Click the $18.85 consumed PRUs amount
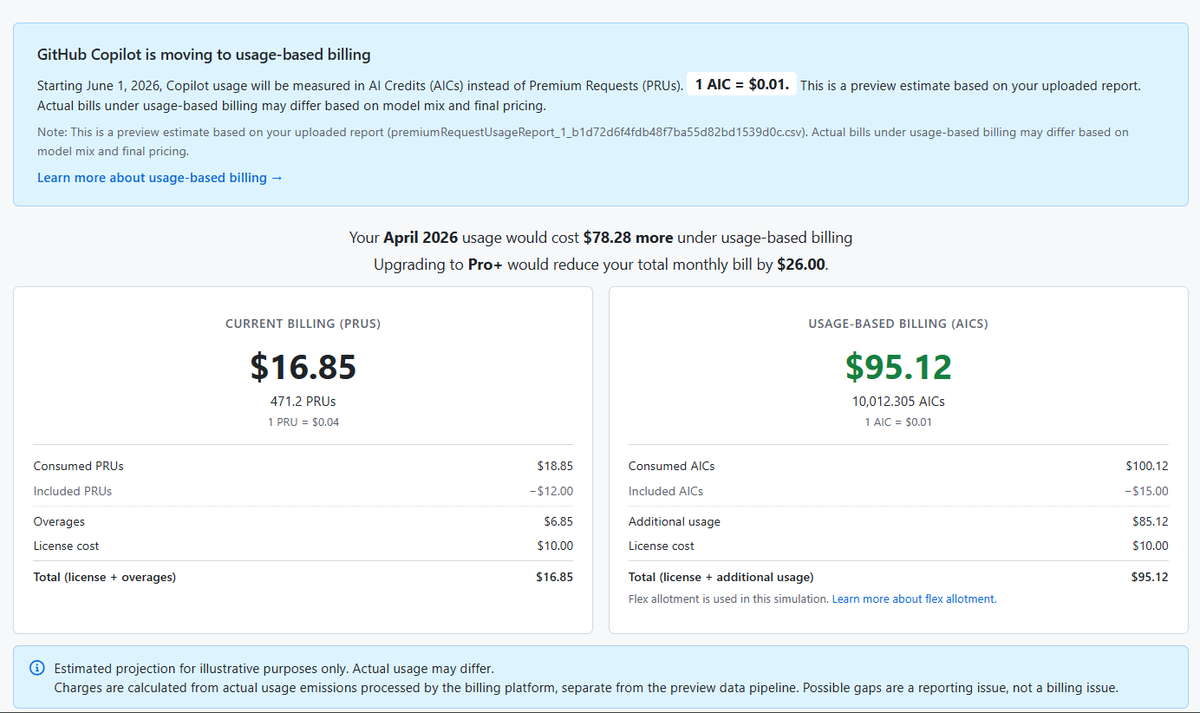This screenshot has height=713, width=1200. click(555, 466)
